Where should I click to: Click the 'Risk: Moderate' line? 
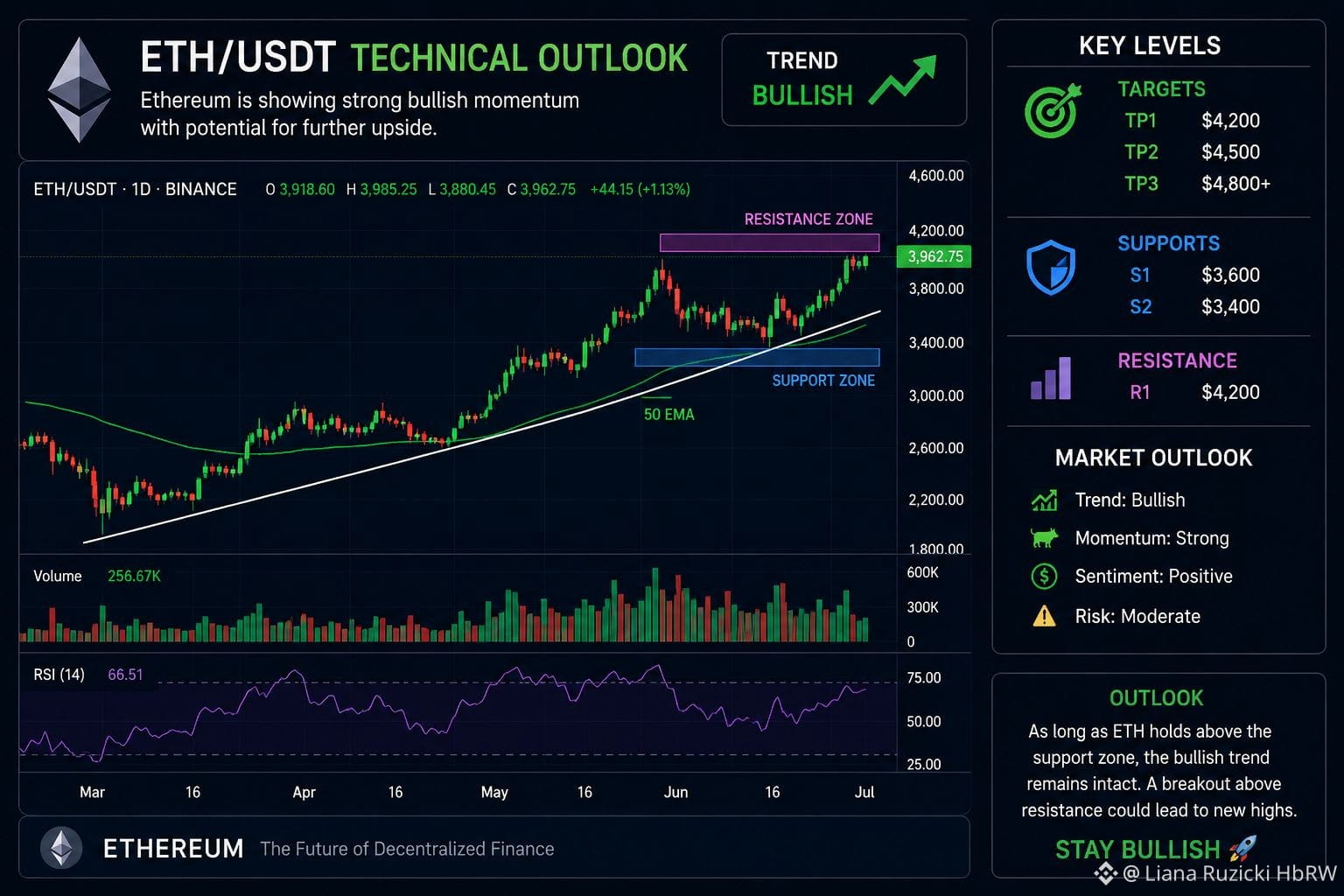pos(1137,616)
